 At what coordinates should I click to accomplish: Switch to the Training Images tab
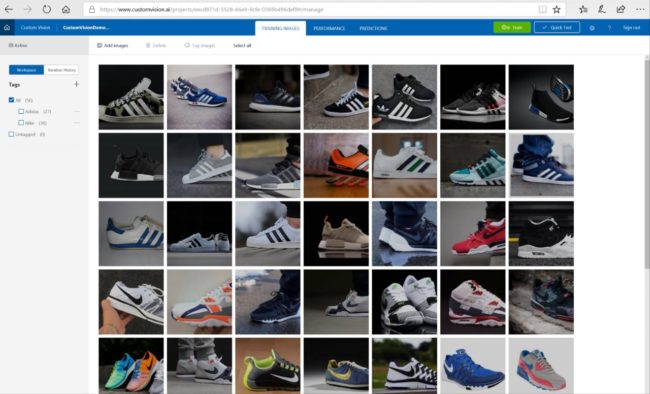(281, 28)
